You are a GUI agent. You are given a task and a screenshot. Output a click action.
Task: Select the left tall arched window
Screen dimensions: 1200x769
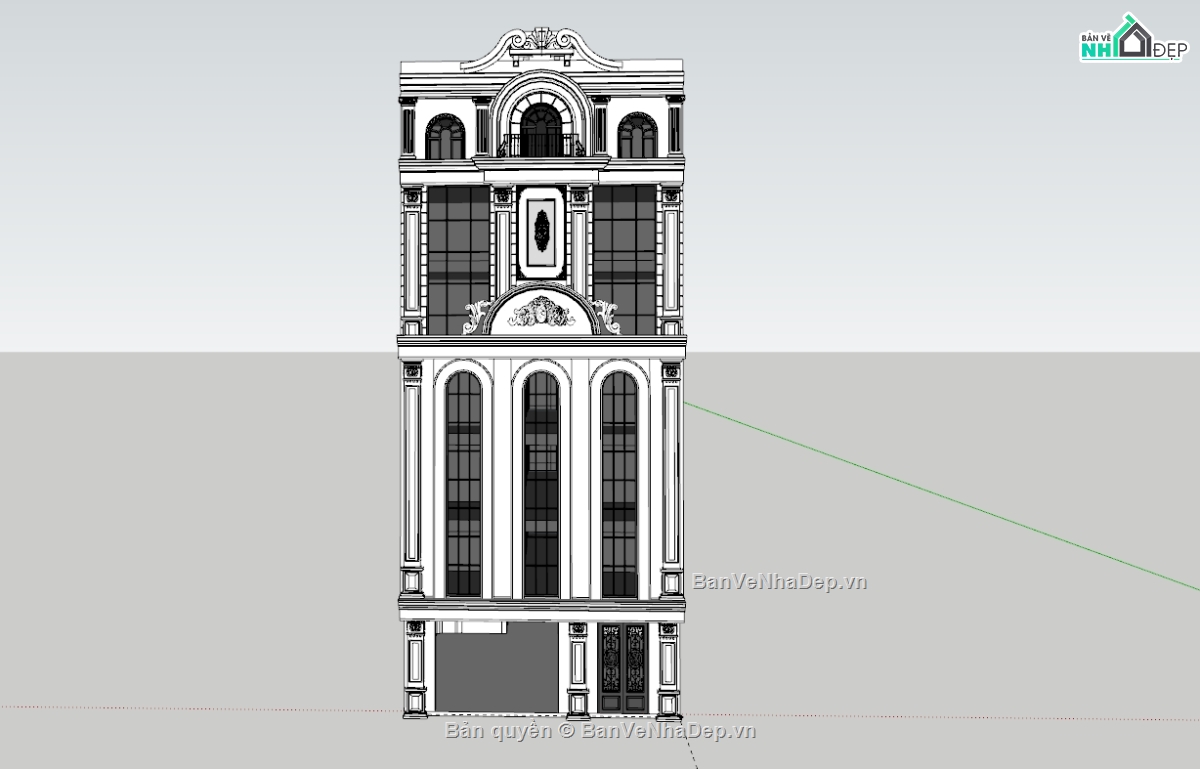click(463, 485)
